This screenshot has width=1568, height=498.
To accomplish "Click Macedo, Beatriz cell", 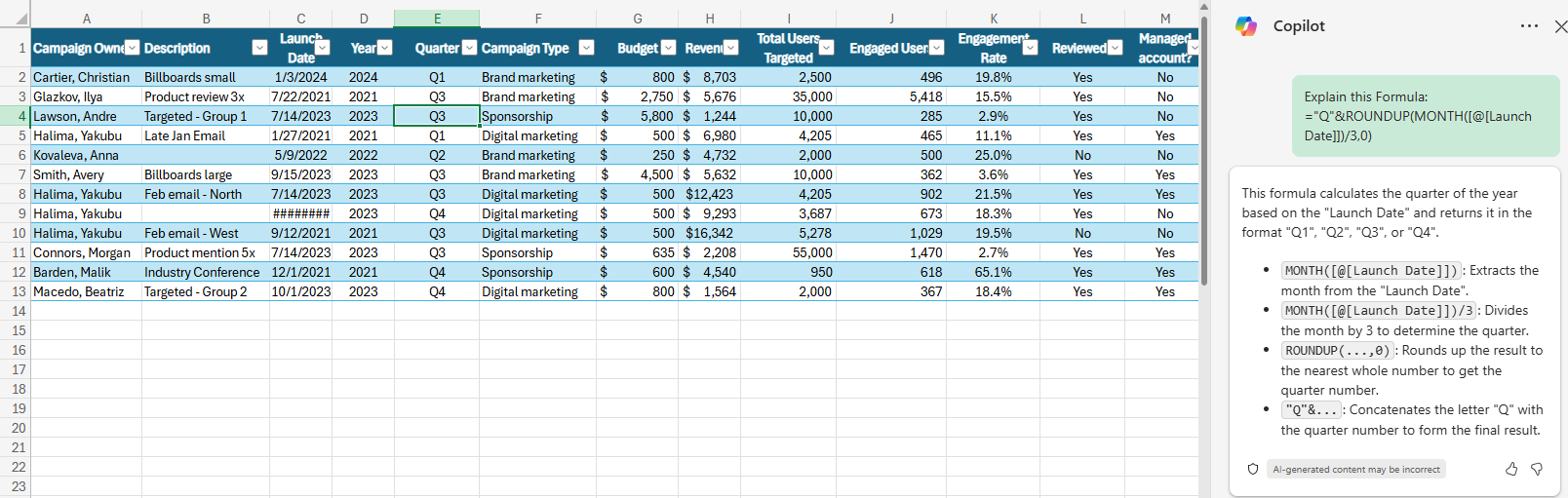I will 87,291.
